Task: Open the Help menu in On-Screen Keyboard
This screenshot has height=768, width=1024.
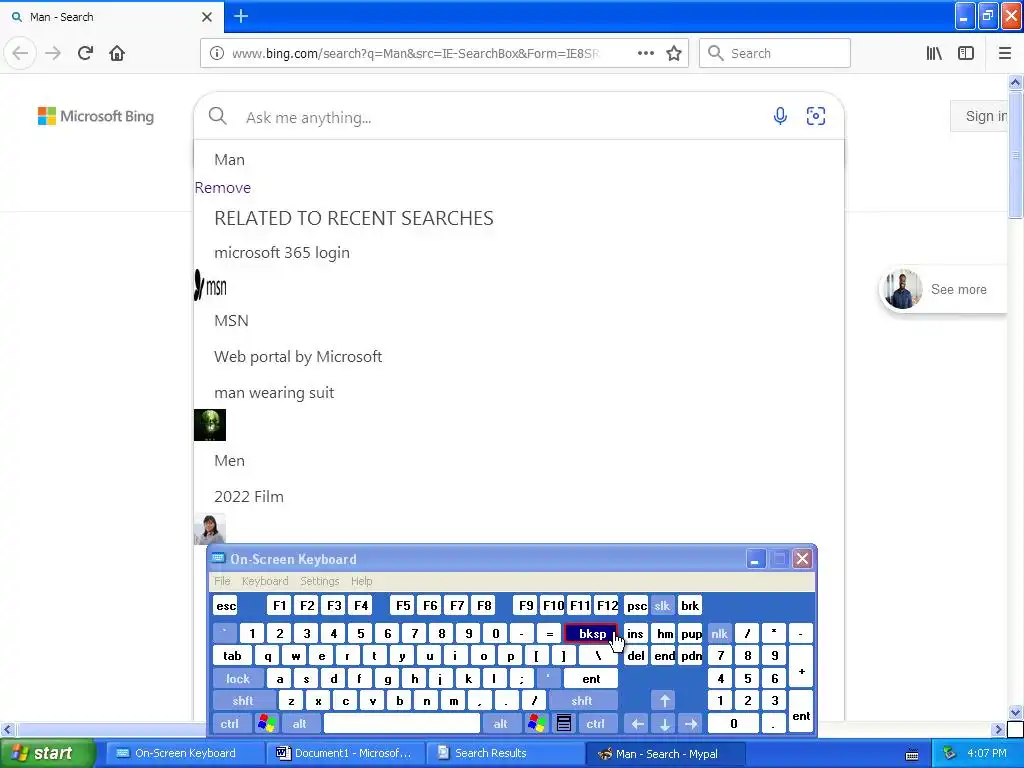Action: [x=361, y=581]
